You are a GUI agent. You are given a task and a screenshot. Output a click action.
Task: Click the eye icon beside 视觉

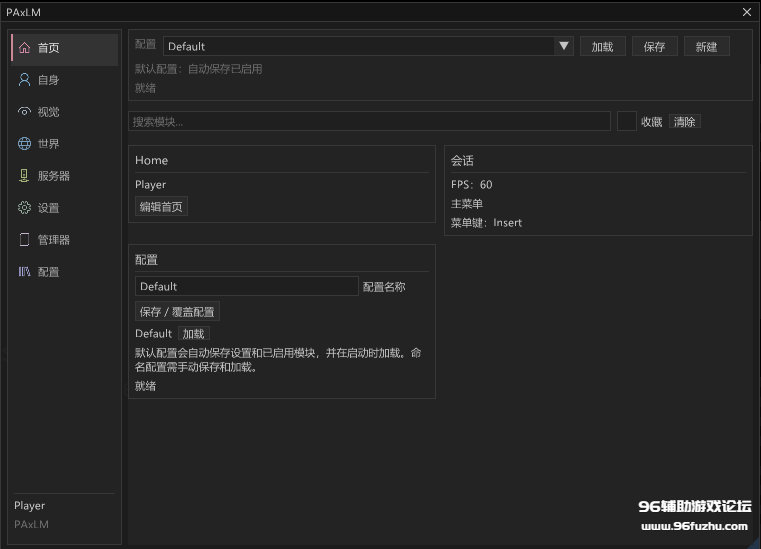point(24,112)
